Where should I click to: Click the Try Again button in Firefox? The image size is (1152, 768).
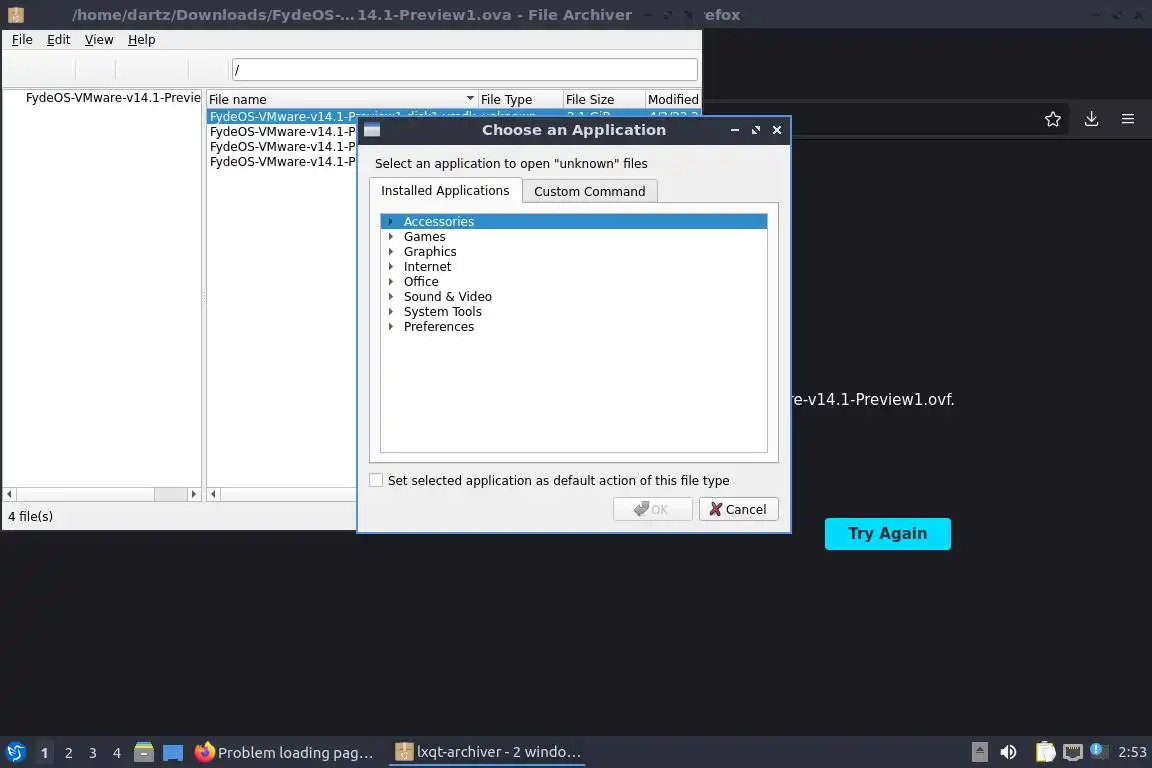tap(888, 534)
